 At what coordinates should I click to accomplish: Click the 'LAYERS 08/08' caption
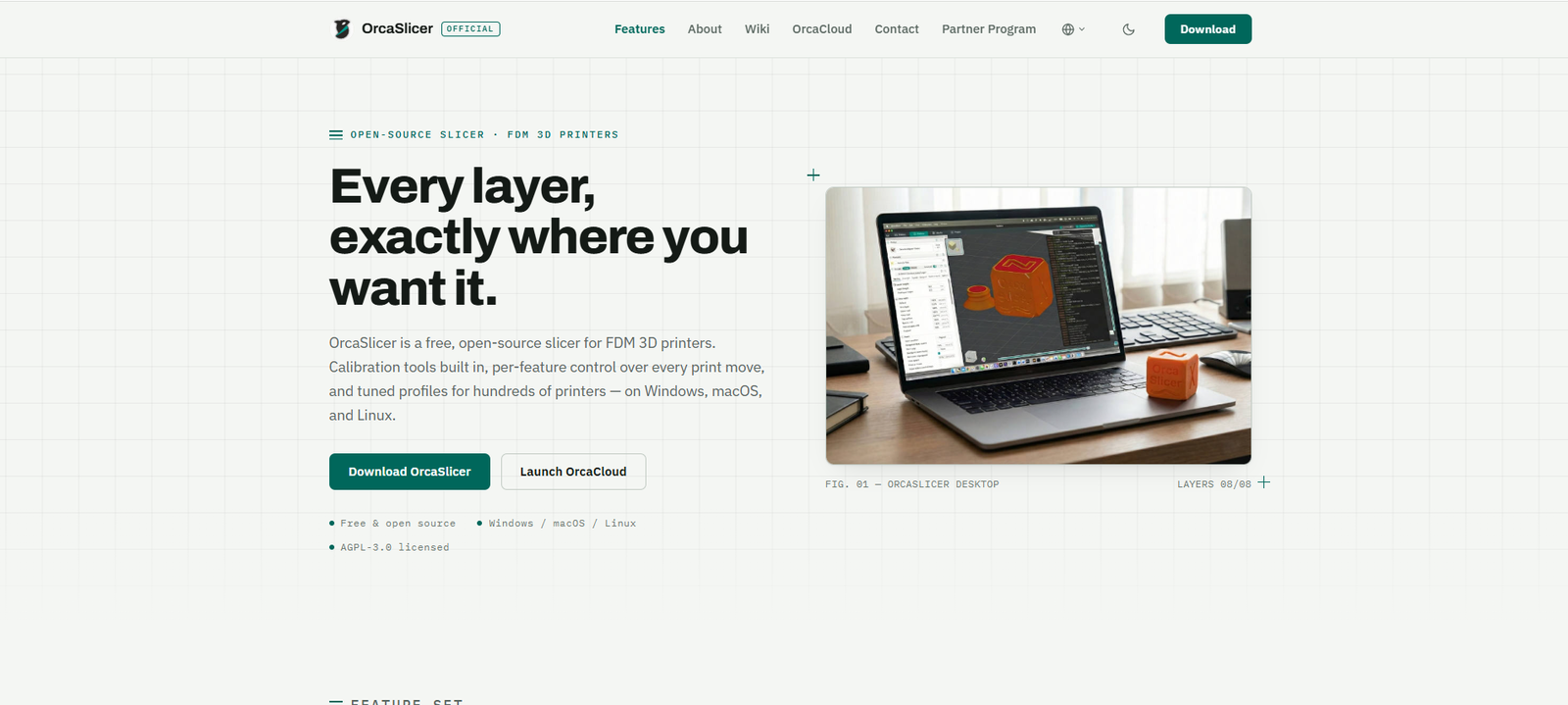tap(1214, 484)
